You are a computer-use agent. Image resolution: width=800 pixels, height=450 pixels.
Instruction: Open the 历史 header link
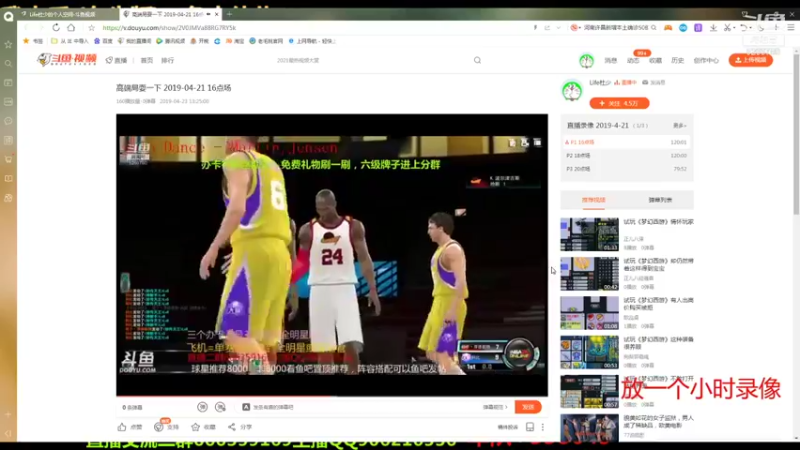tap(678, 60)
